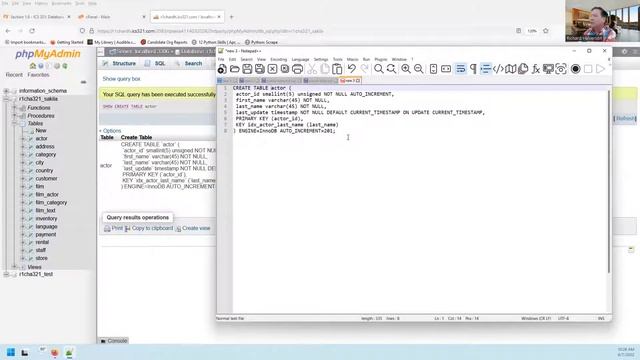Click New file icon in Notepad++ toolbar
Screen dimensions: 640x360
coord(222,69)
